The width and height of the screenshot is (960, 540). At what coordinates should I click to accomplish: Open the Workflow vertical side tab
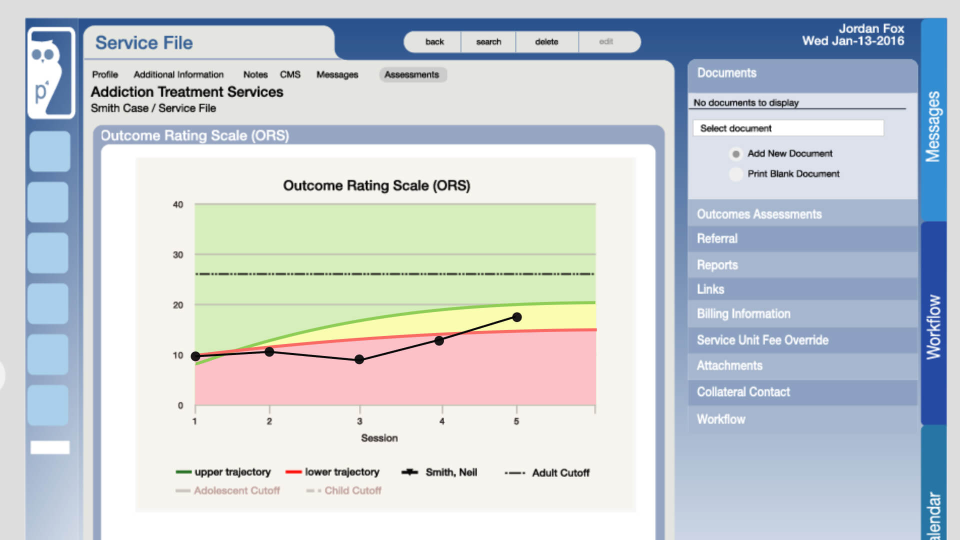(934, 324)
